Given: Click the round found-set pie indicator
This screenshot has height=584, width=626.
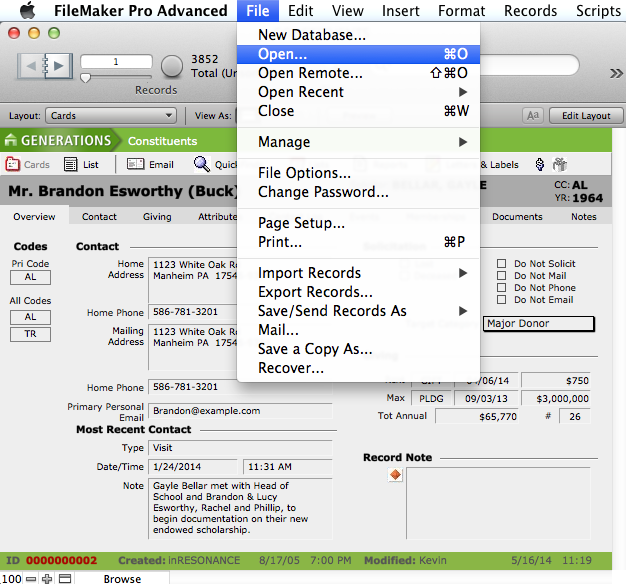Looking at the screenshot, I should [172, 66].
